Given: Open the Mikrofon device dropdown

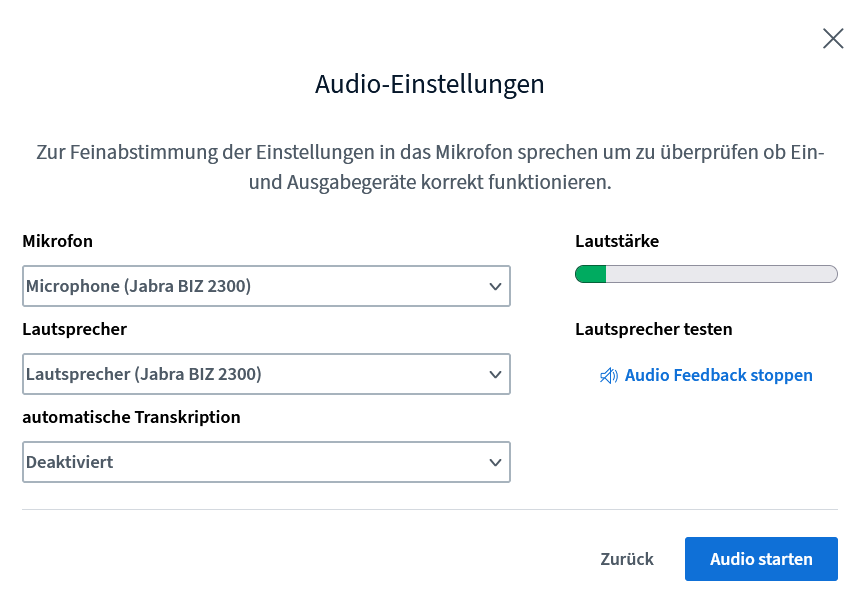Looking at the screenshot, I should (x=265, y=286).
